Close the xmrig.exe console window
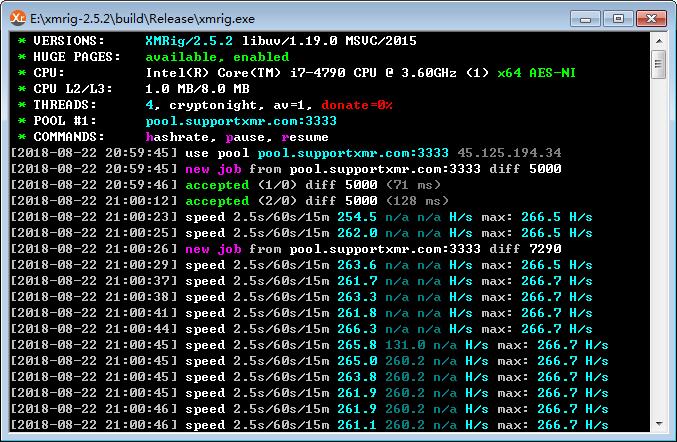 tap(651, 19)
